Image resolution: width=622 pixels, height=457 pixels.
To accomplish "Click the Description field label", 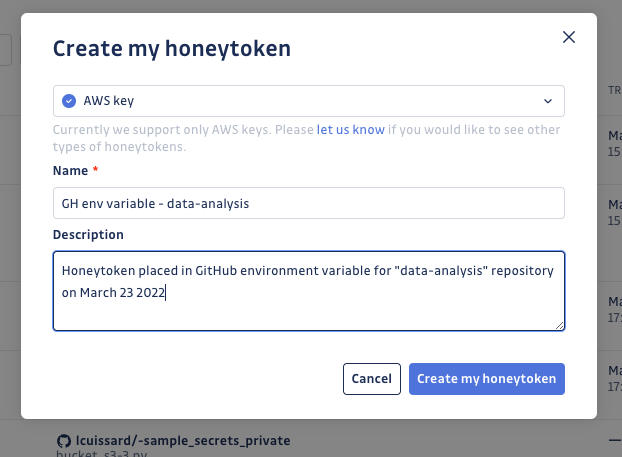I will coord(88,235).
